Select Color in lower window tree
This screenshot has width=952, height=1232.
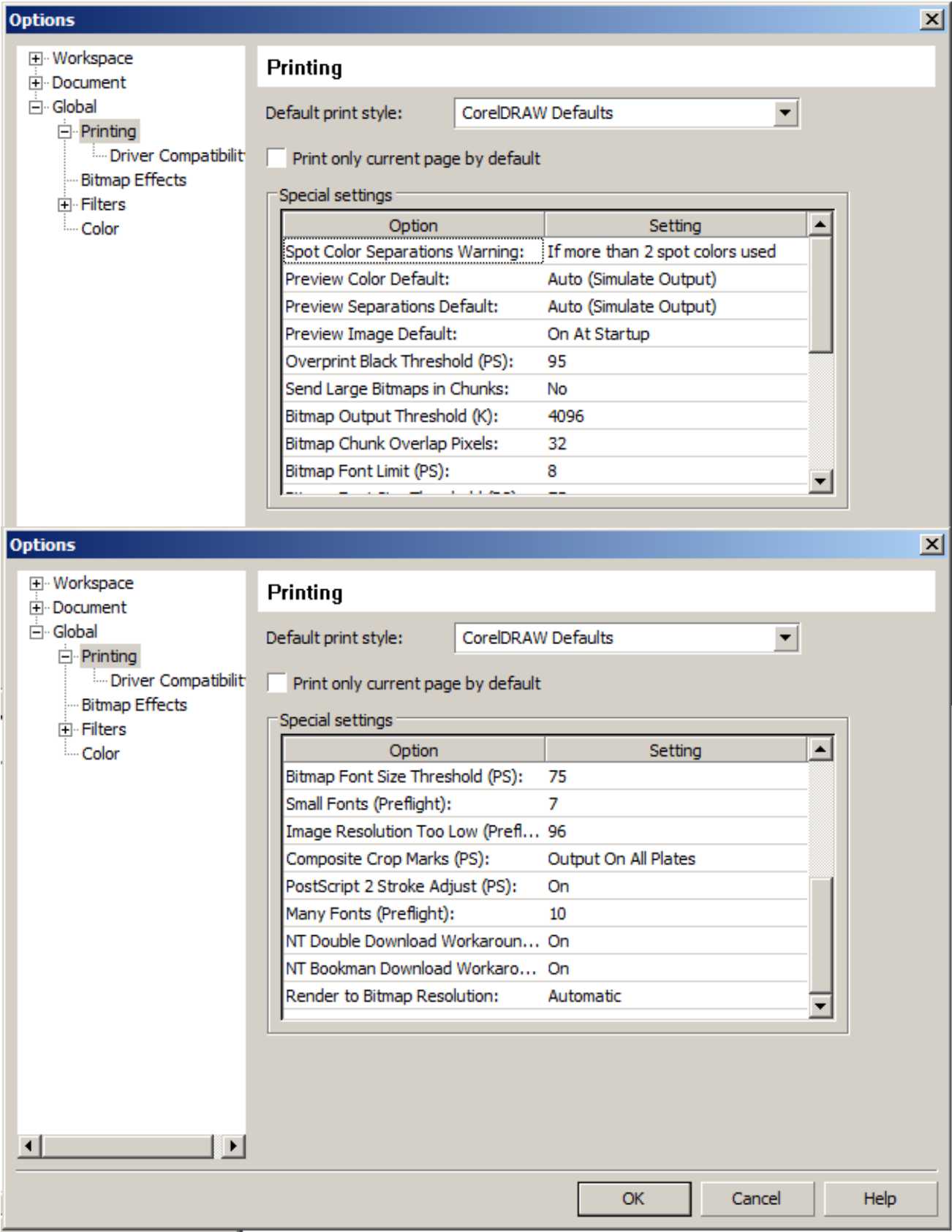[x=101, y=754]
